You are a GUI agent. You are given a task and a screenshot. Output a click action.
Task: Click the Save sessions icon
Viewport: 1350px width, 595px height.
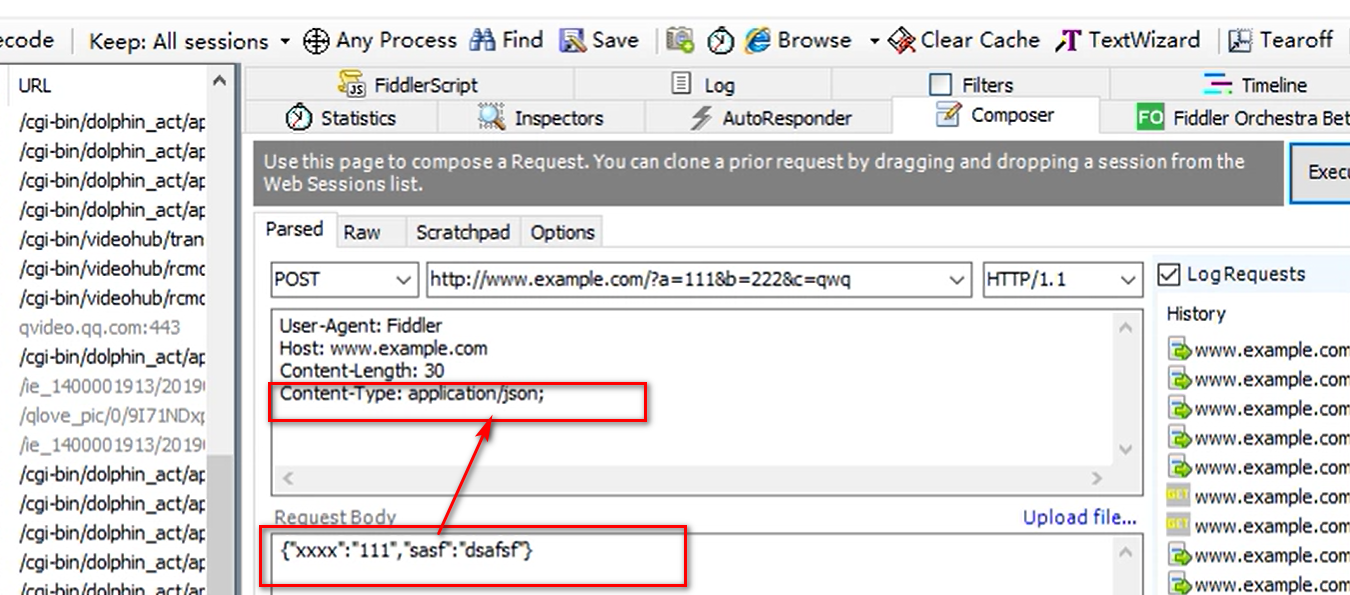tap(573, 40)
